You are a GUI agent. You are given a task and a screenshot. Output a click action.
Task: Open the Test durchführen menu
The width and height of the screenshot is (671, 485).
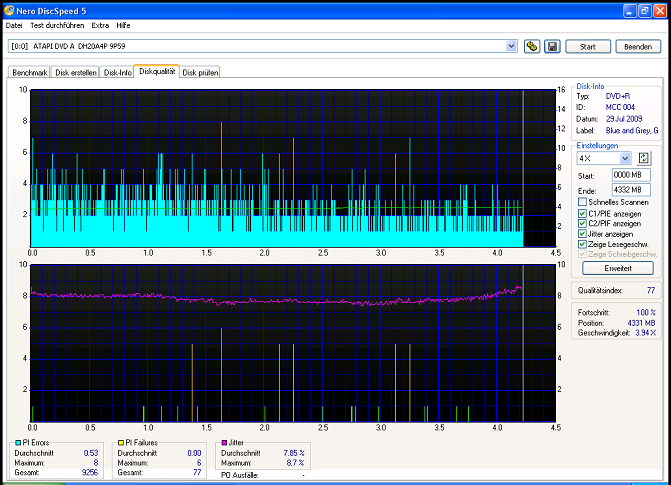click(57, 26)
